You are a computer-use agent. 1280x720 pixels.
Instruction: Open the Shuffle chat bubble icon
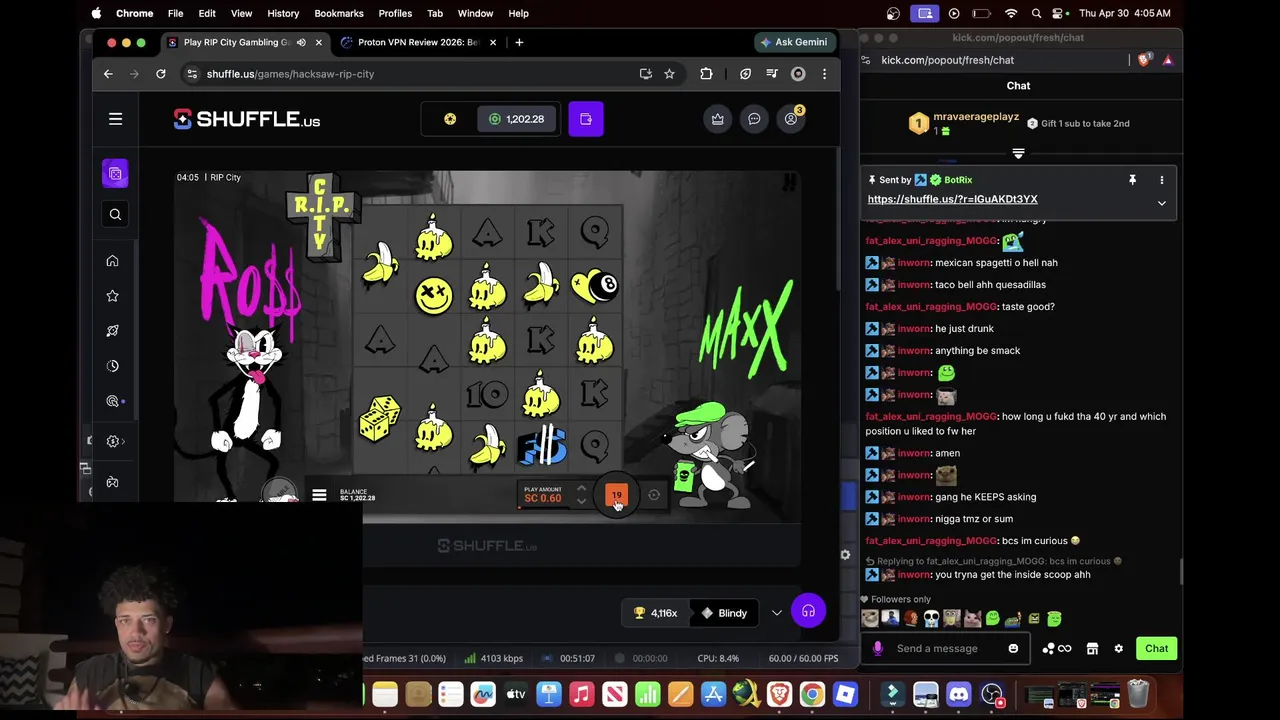pos(754,119)
